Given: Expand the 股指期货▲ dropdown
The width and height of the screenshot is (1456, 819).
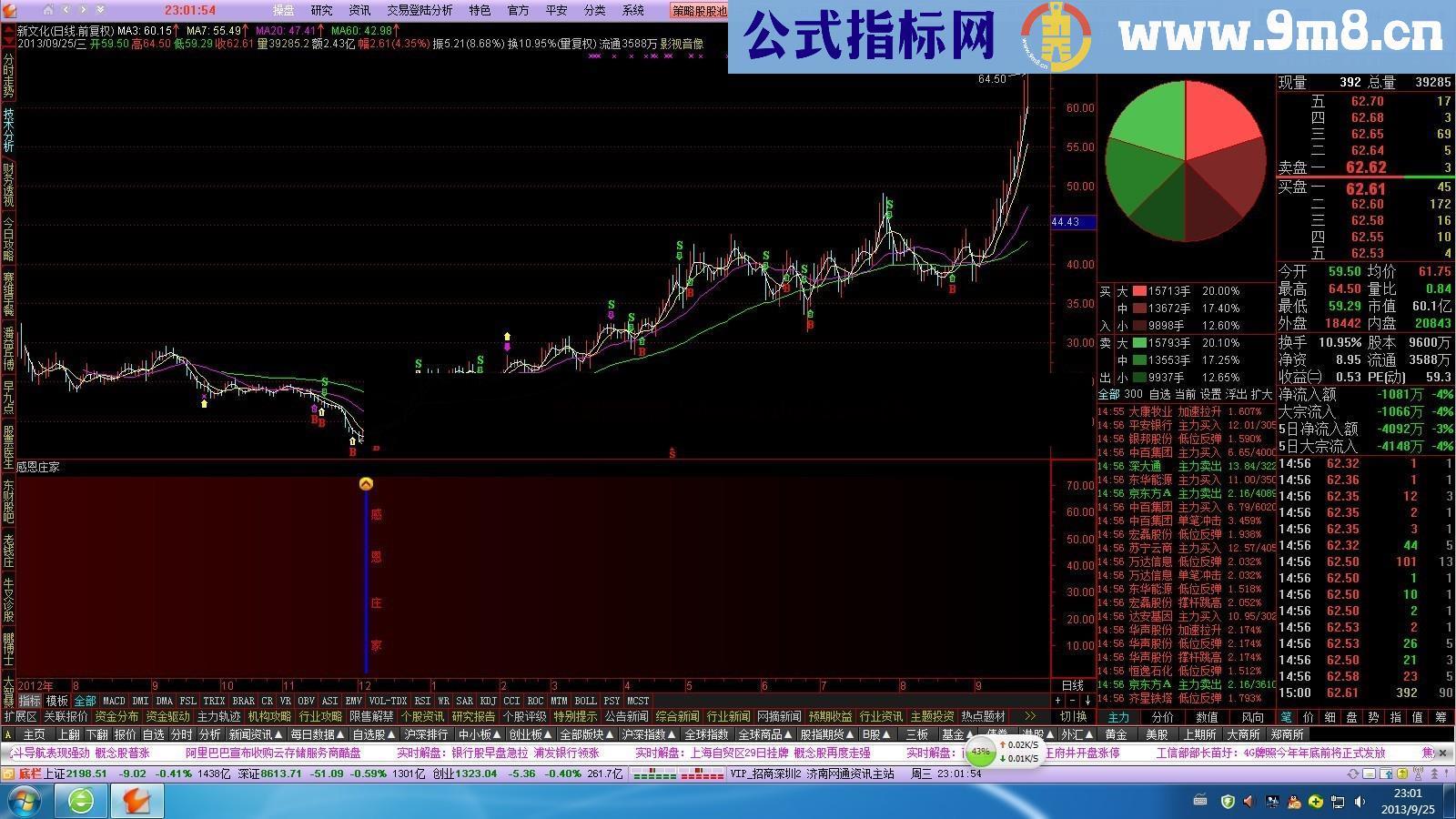Looking at the screenshot, I should click(827, 734).
